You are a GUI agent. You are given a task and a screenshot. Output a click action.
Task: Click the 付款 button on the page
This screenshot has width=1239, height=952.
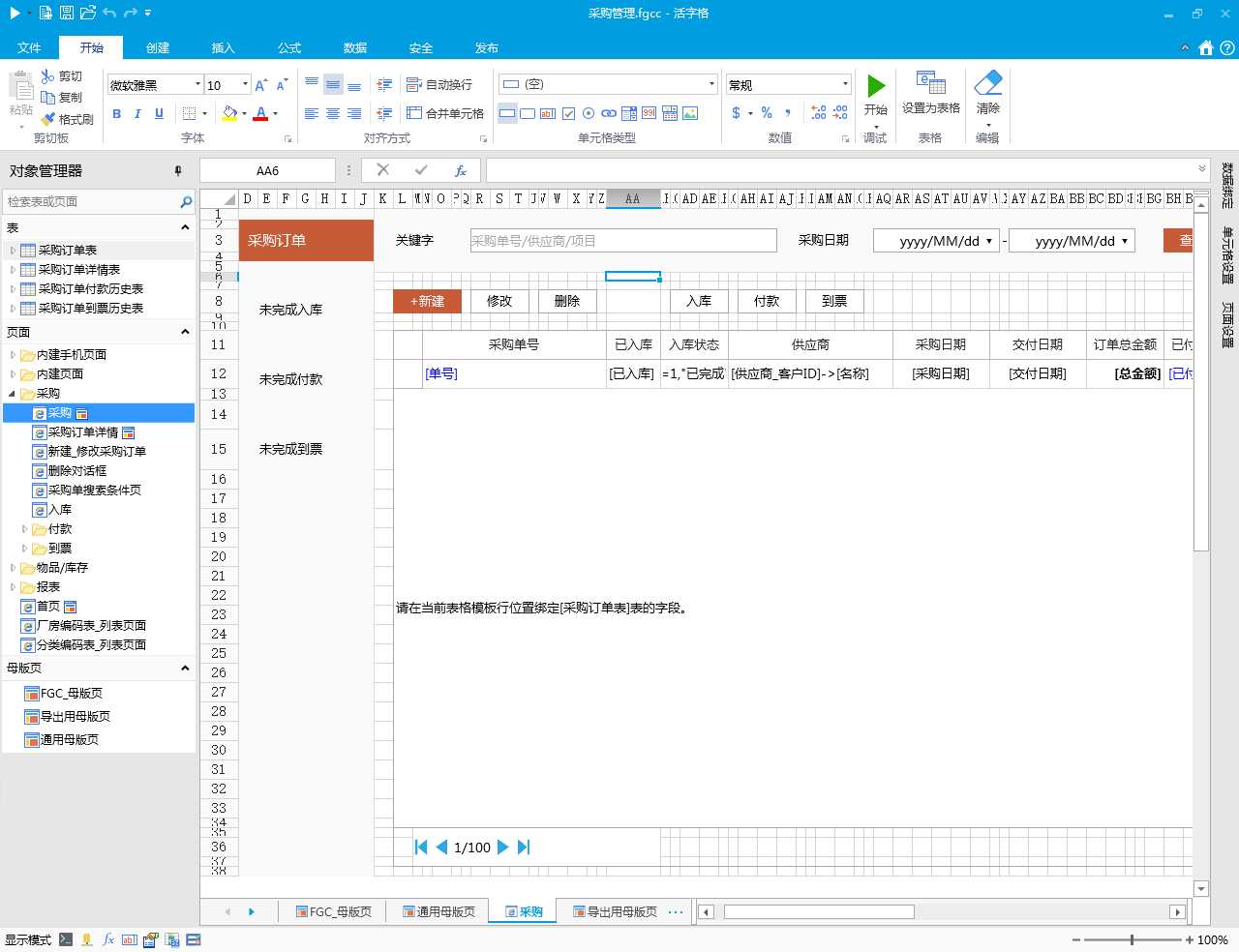click(767, 301)
